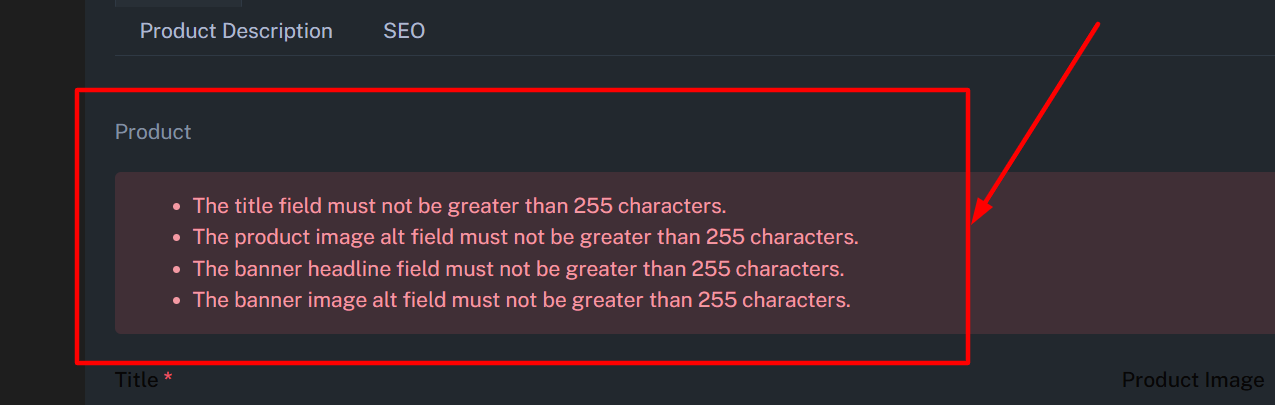This screenshot has height=405, width=1275.
Task: Click the tail end of the red arrow
Action: (x=1098, y=26)
